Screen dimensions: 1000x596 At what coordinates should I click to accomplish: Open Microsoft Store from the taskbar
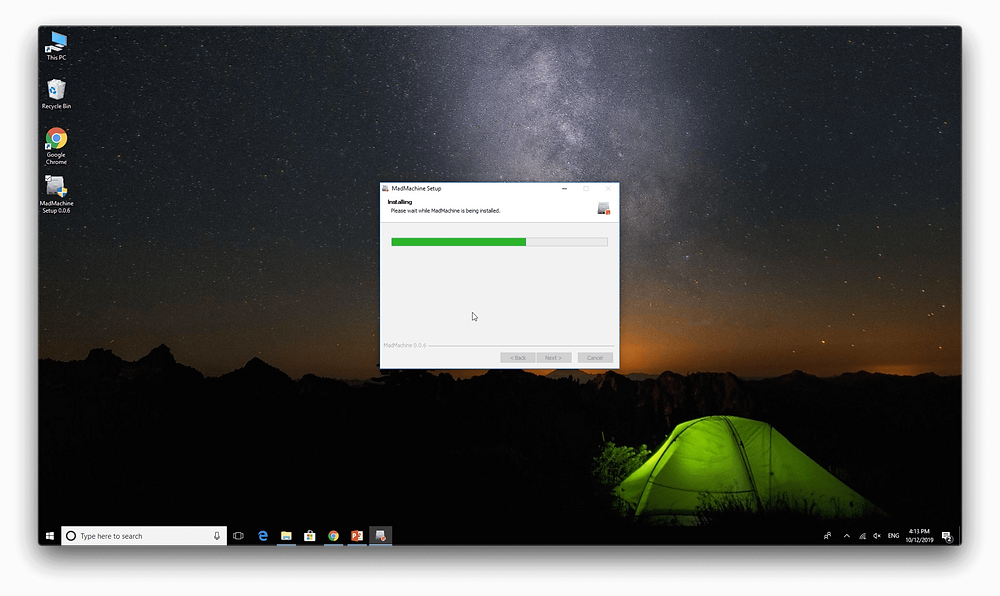click(x=310, y=536)
